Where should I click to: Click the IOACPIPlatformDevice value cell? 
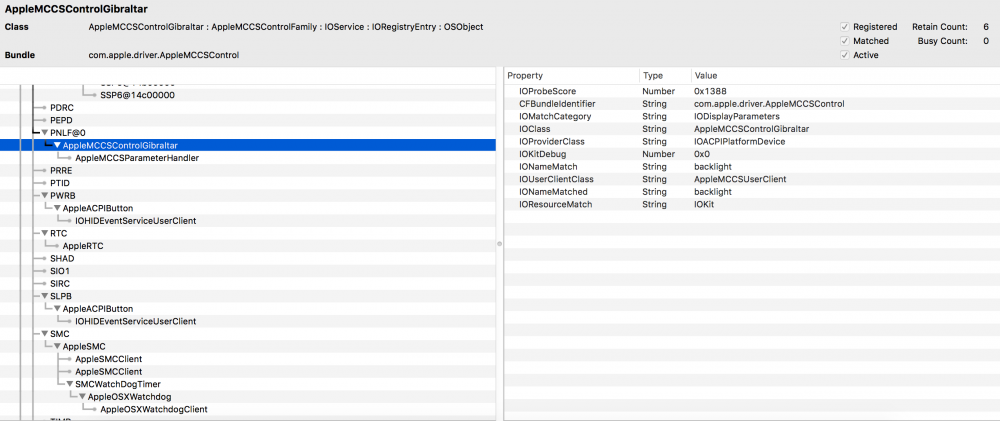[739, 142]
